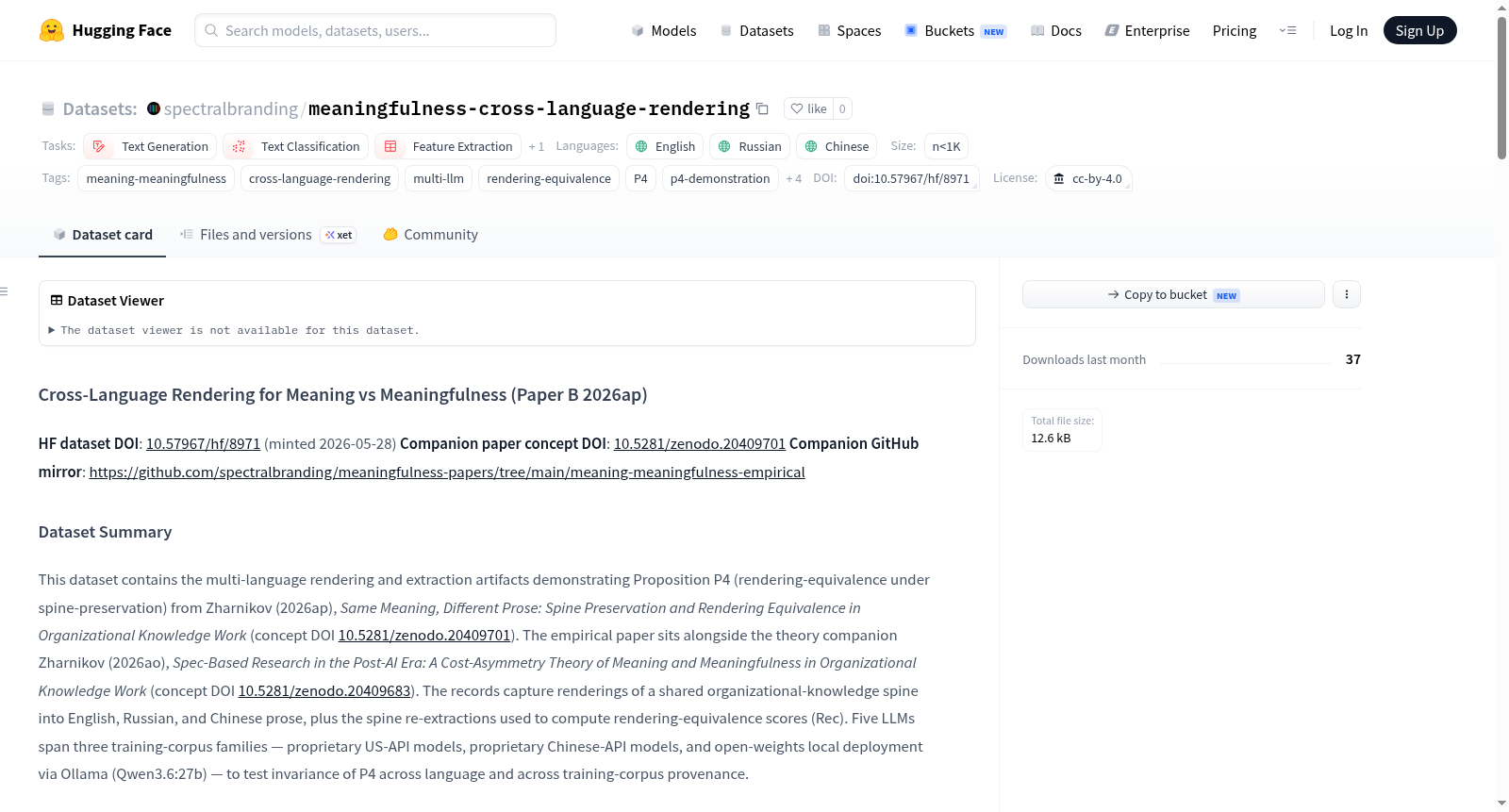Screen dimensions: 1509x812
Task: Click the Sign Up button
Action: [1419, 30]
